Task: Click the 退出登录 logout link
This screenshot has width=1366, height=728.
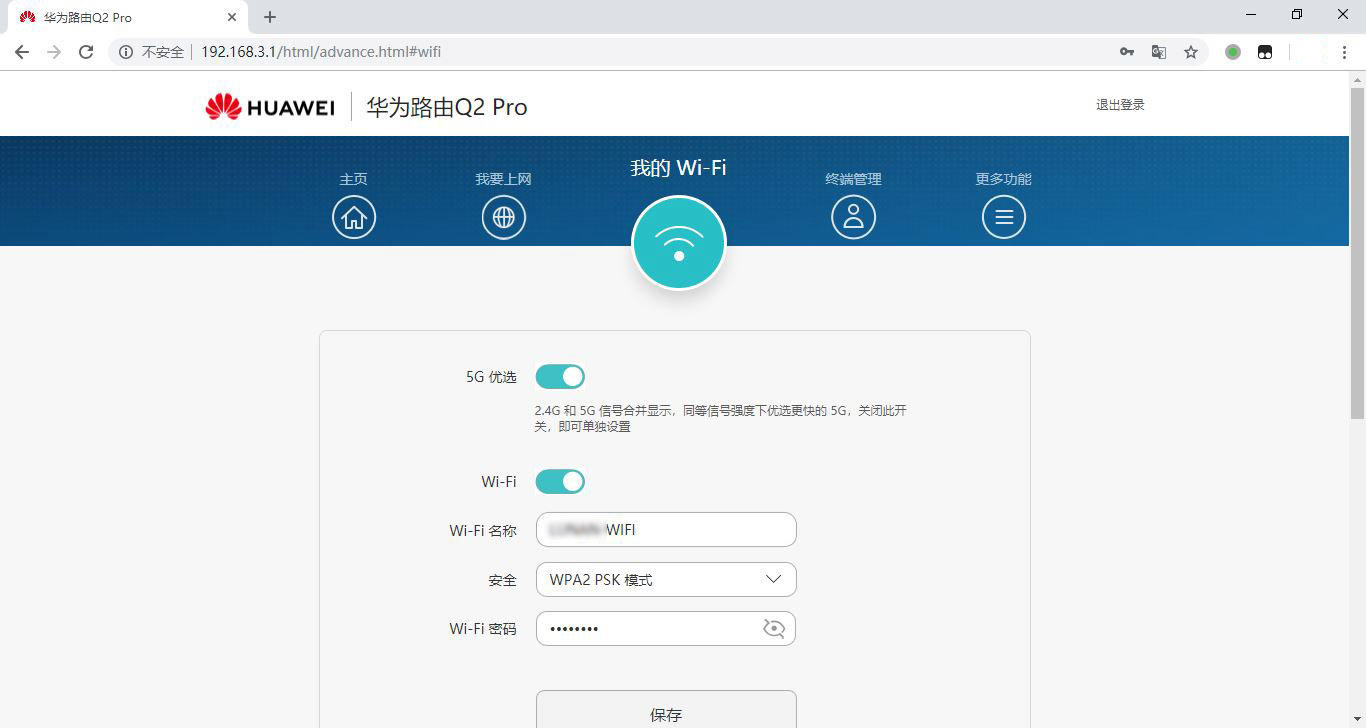Action: [x=1120, y=105]
